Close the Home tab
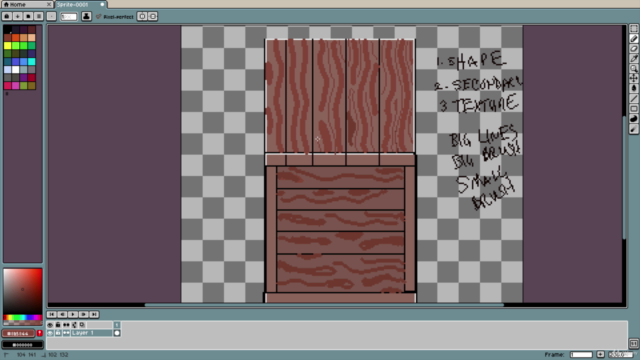This screenshot has width=640, height=360. coord(49,4)
